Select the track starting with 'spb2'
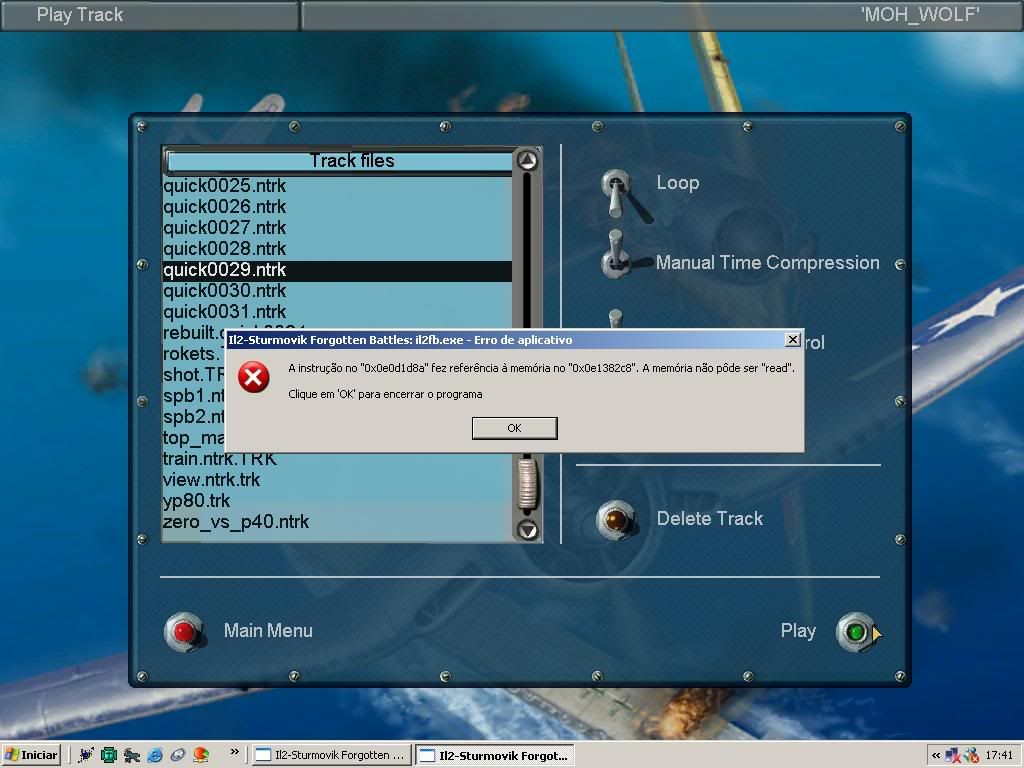 (193, 417)
